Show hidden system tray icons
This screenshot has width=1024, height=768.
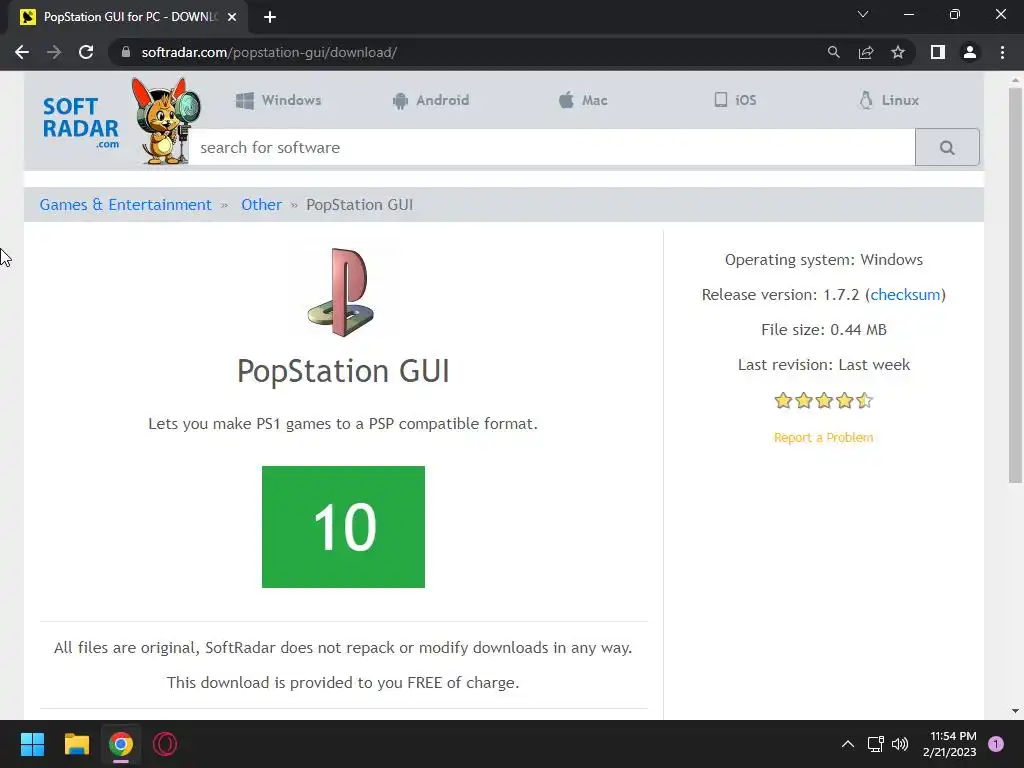coord(848,744)
